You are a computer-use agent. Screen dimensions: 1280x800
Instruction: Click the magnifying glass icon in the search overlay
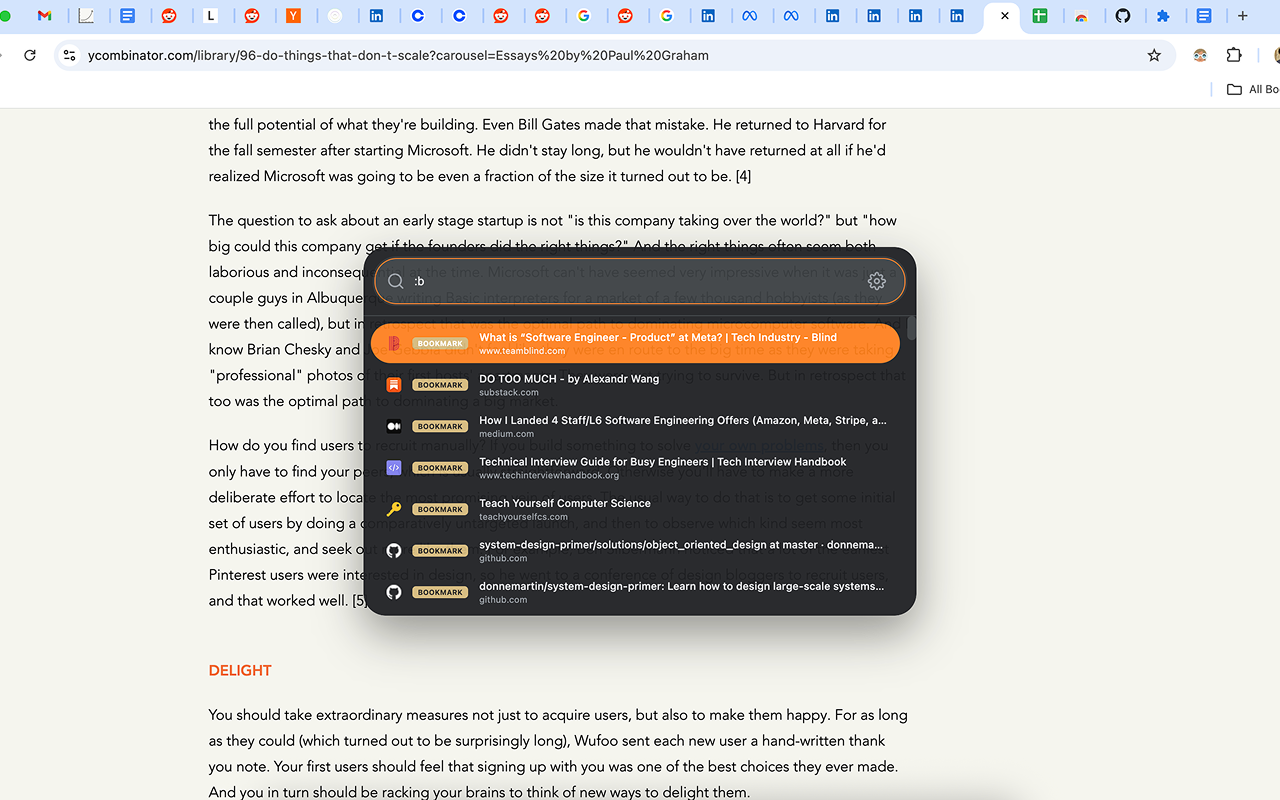click(x=395, y=281)
